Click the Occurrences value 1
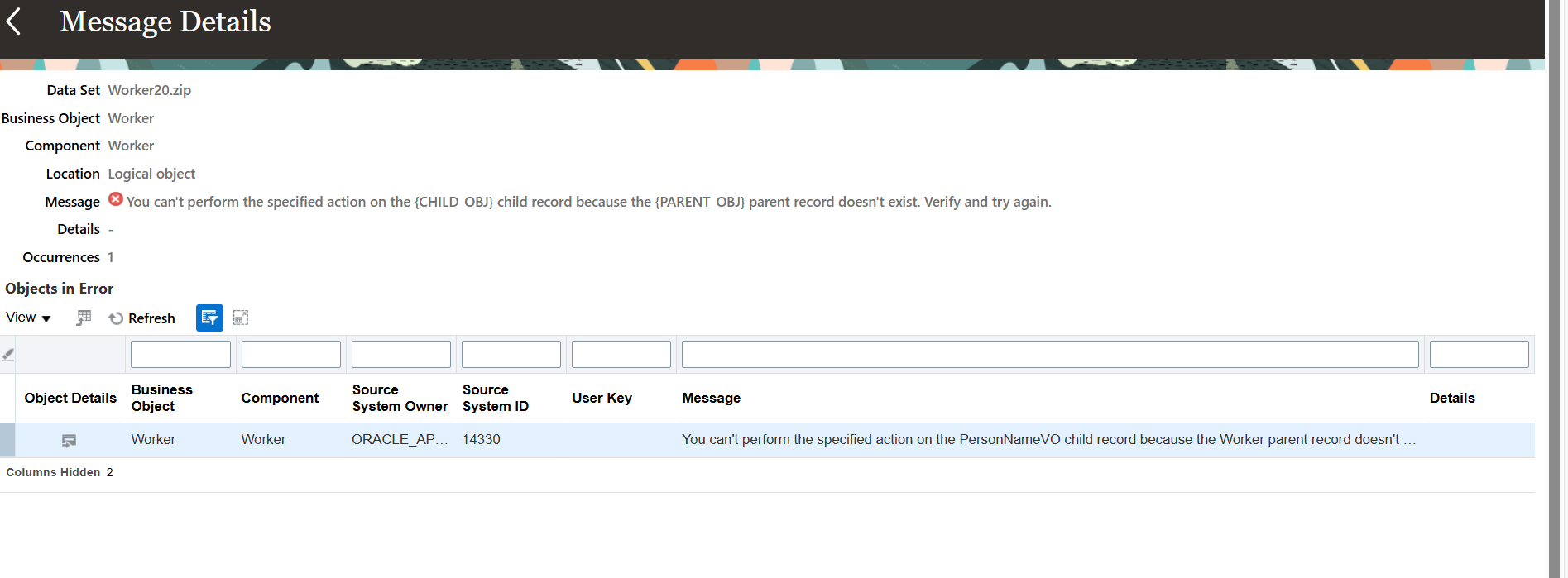The height and width of the screenshot is (578, 1568). tap(111, 257)
